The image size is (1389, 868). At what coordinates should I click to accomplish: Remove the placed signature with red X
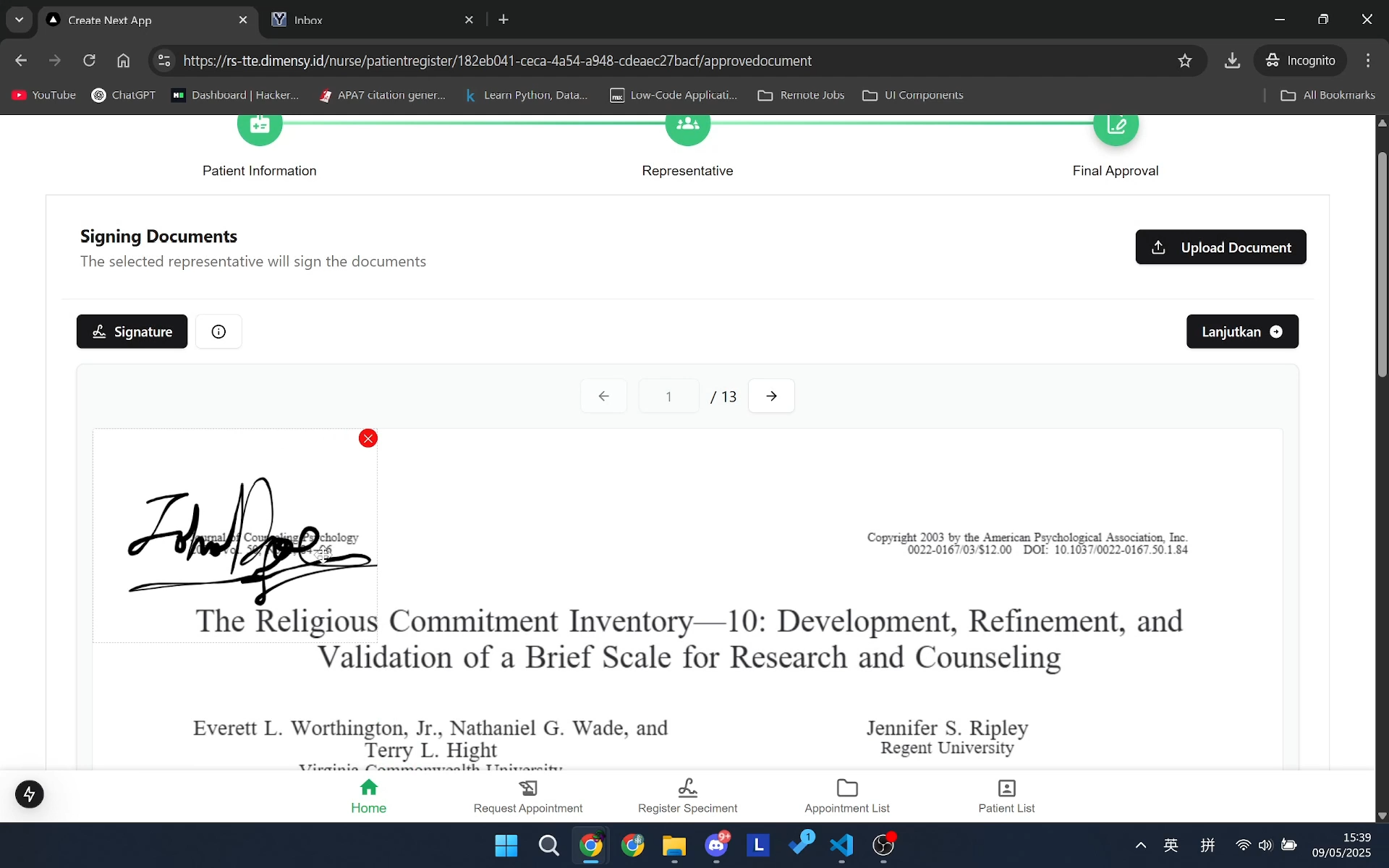point(368,438)
